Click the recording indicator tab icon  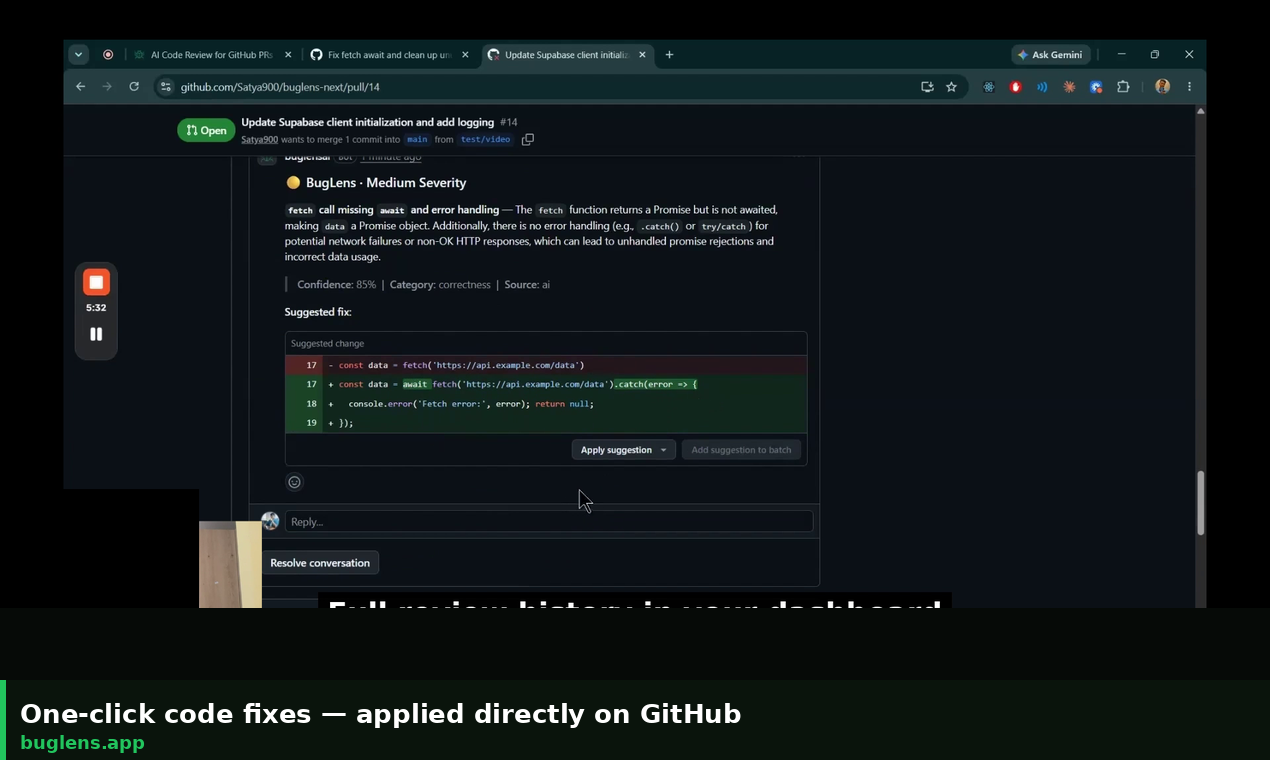[108, 55]
